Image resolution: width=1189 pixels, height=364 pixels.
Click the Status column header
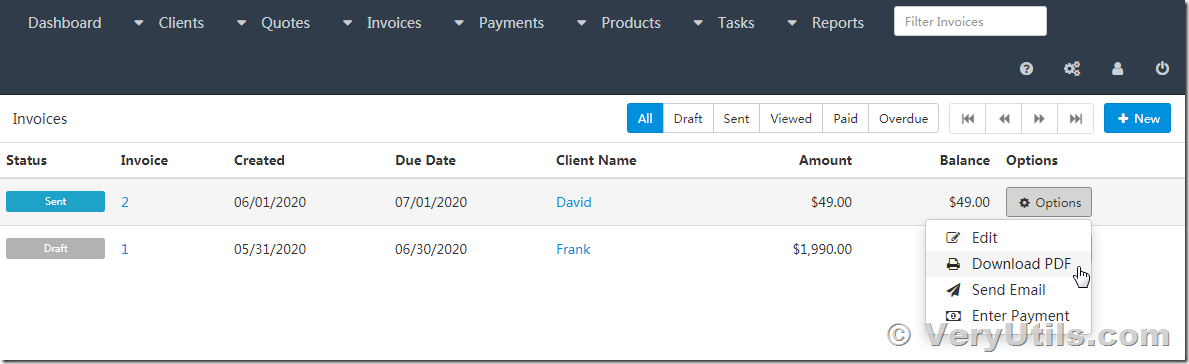27,160
